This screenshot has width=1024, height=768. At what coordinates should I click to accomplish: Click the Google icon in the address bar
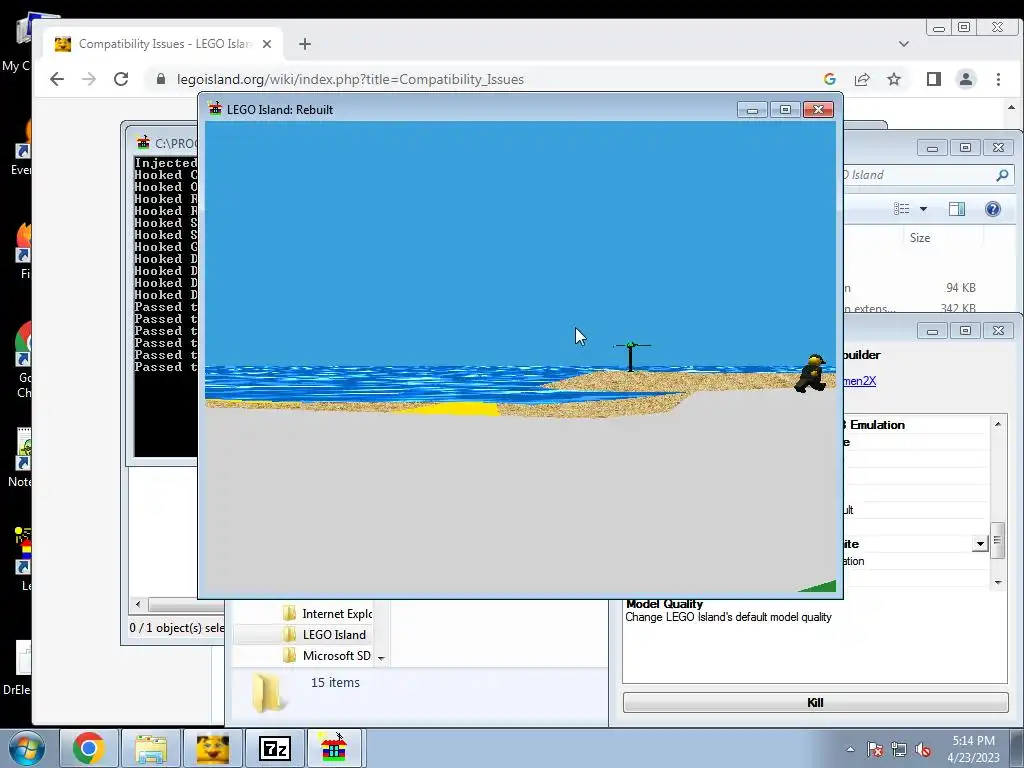pyautogui.click(x=829, y=79)
